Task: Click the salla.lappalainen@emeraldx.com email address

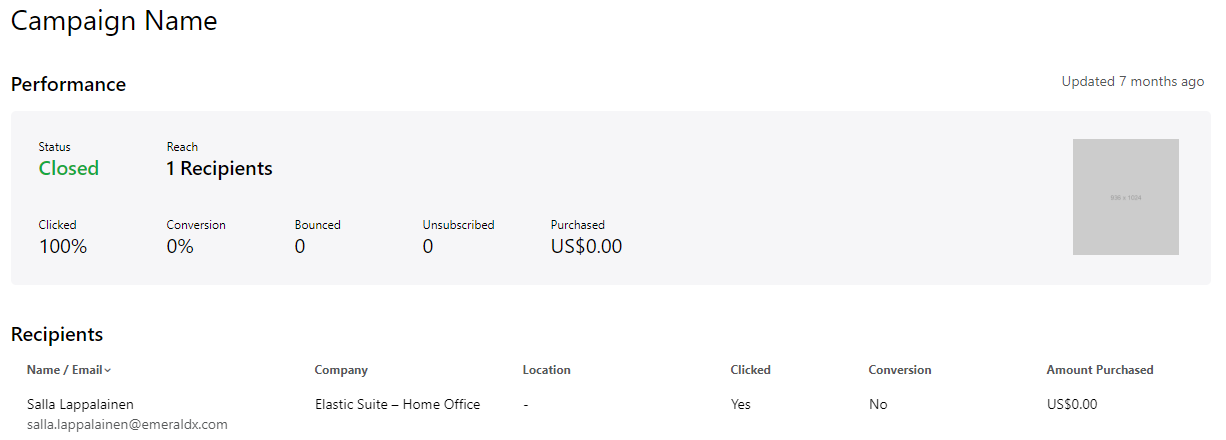Action: click(x=127, y=424)
